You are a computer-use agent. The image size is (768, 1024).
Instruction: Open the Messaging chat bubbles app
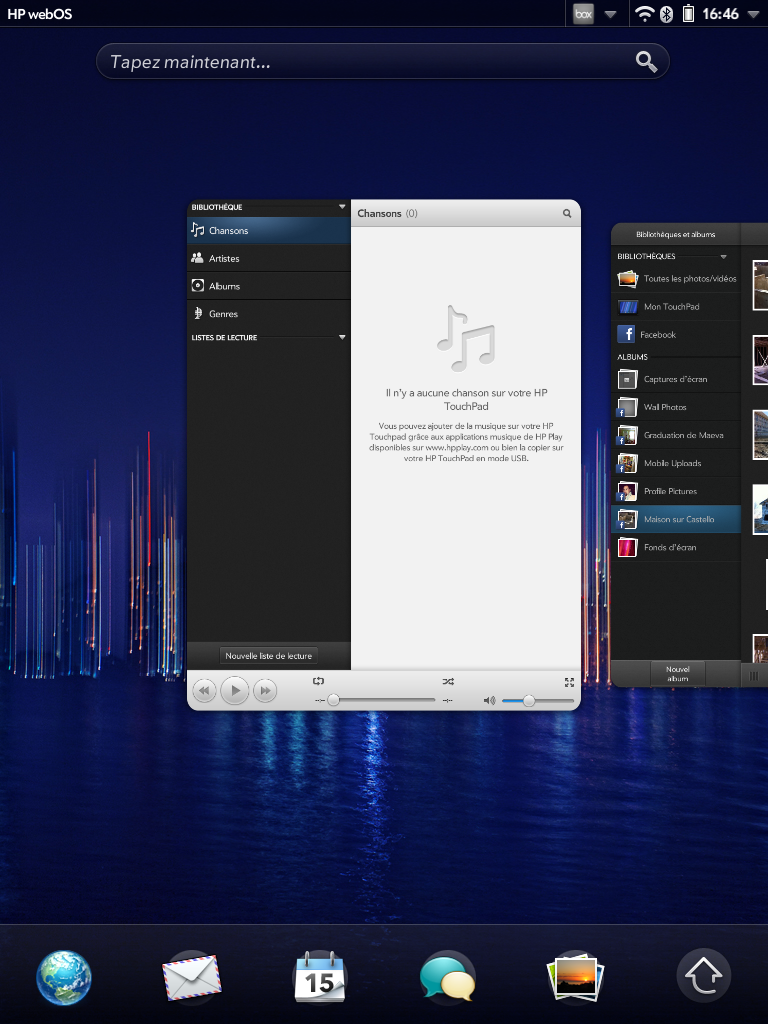point(447,978)
